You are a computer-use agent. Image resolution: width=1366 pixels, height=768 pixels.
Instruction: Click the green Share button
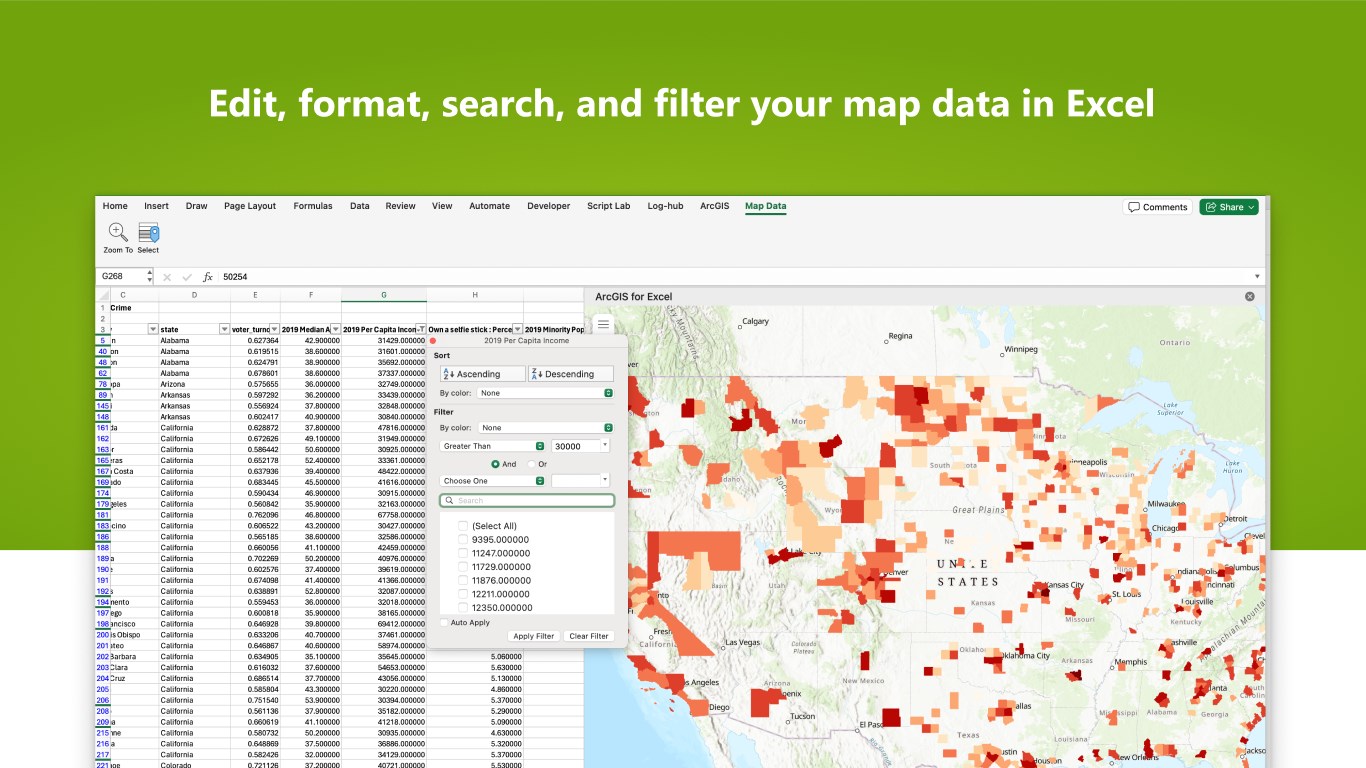point(1228,207)
